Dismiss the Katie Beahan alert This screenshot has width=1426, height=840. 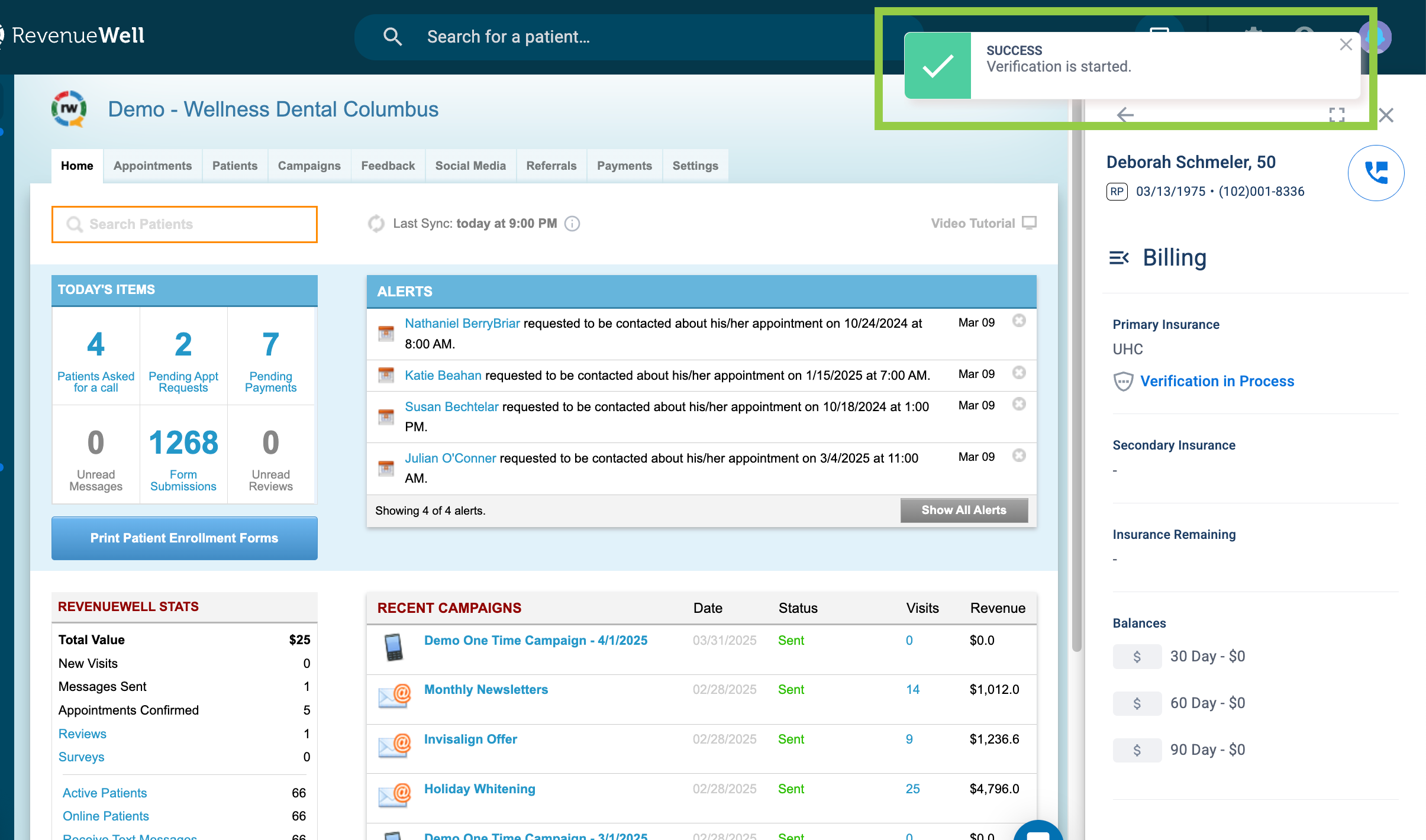click(x=1018, y=373)
